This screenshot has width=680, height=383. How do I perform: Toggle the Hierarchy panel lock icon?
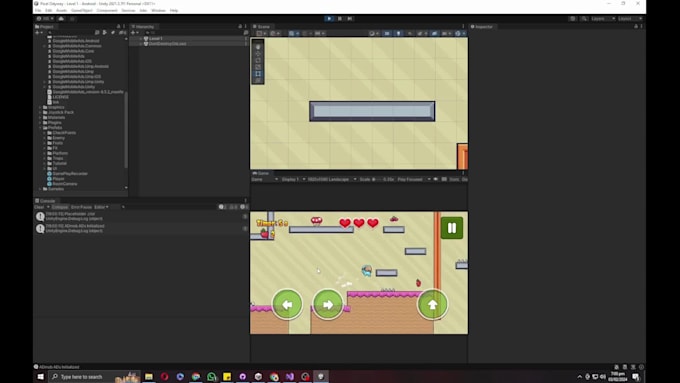[x=240, y=26]
